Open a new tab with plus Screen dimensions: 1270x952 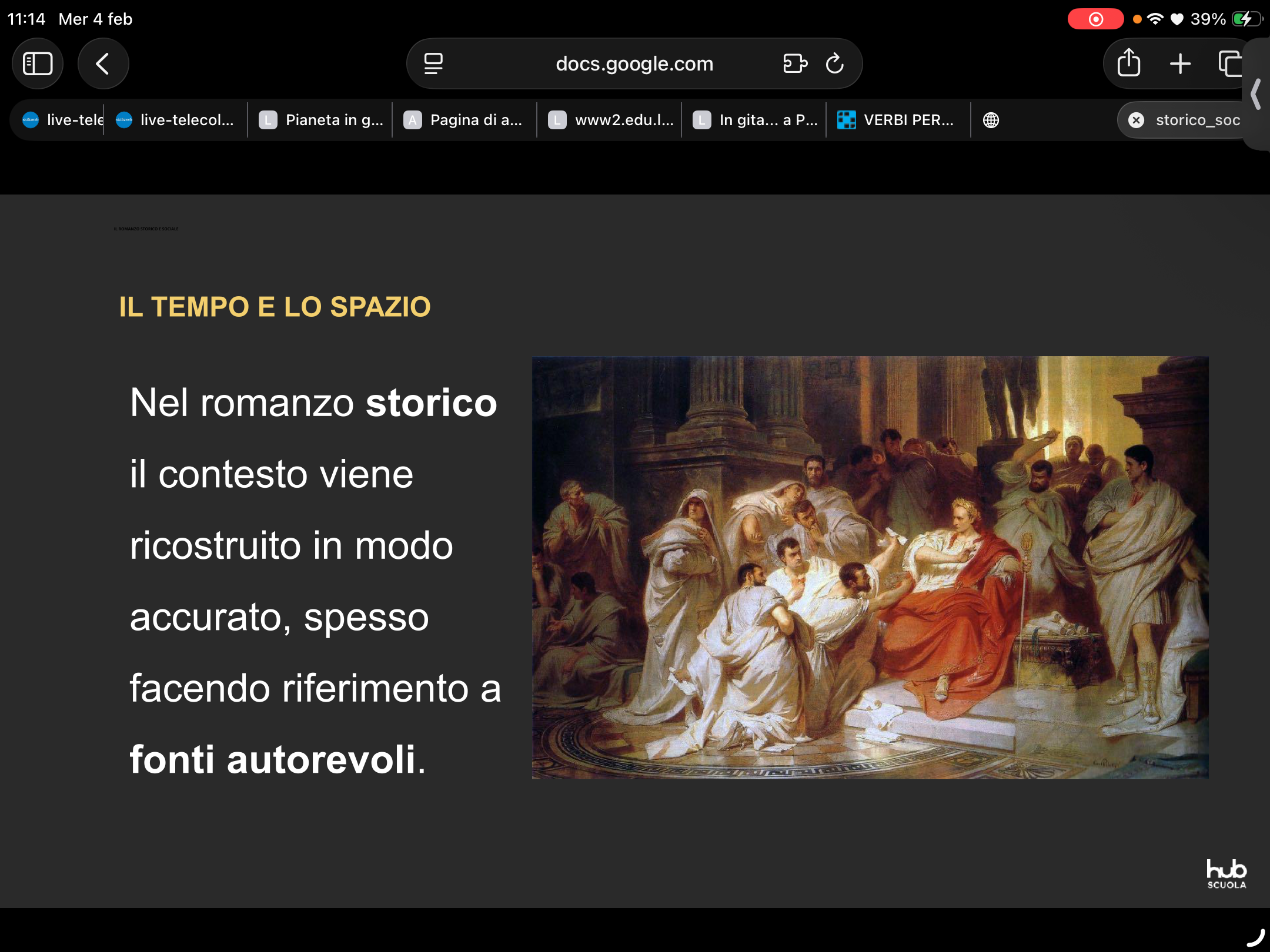[1180, 63]
